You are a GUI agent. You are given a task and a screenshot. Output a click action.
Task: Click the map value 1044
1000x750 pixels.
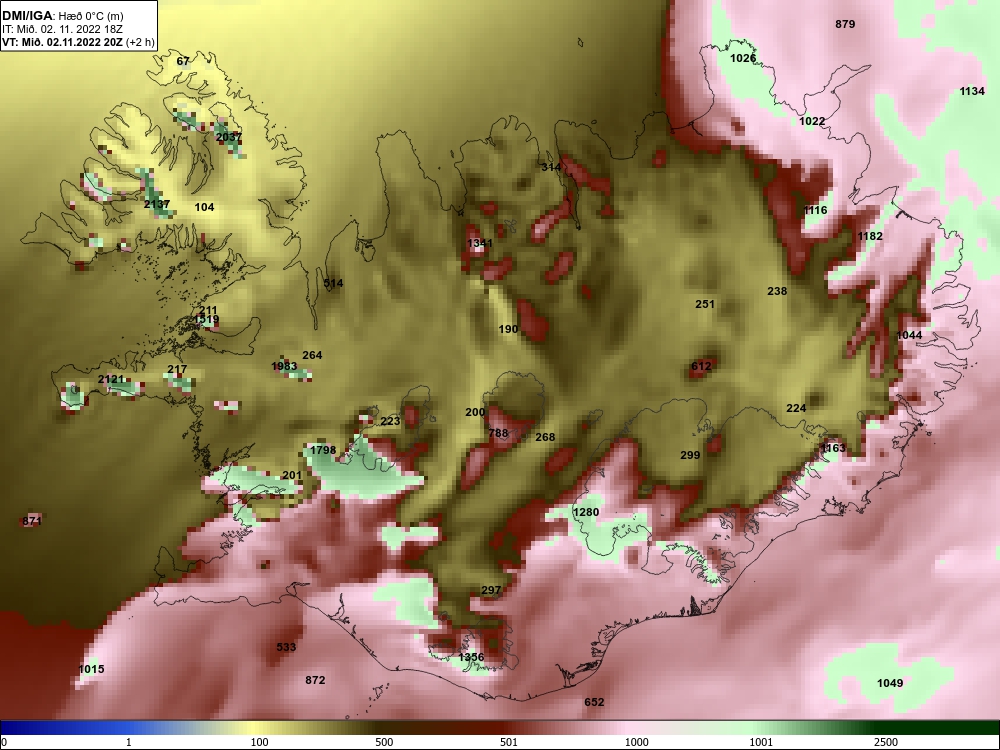point(909,335)
